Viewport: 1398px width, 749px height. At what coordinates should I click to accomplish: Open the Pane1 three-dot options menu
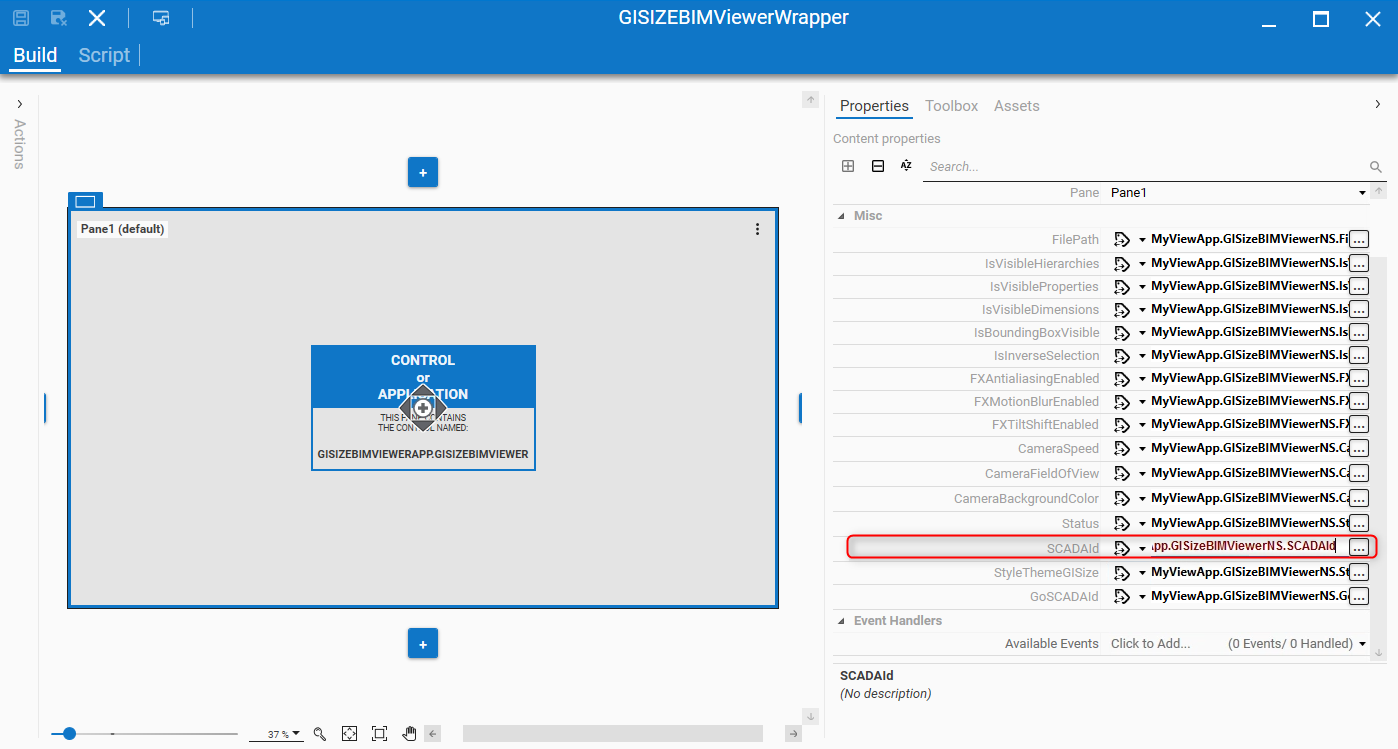[757, 229]
